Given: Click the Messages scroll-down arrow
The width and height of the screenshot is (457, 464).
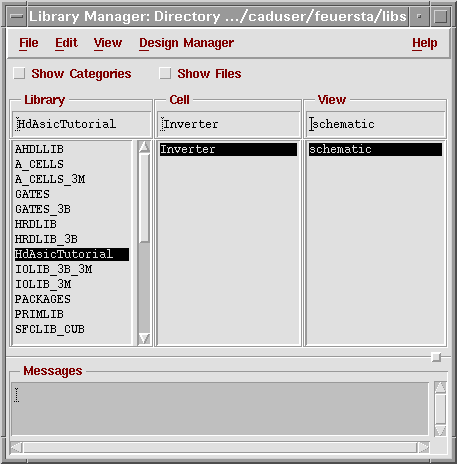Looking at the screenshot, I should (440, 430).
